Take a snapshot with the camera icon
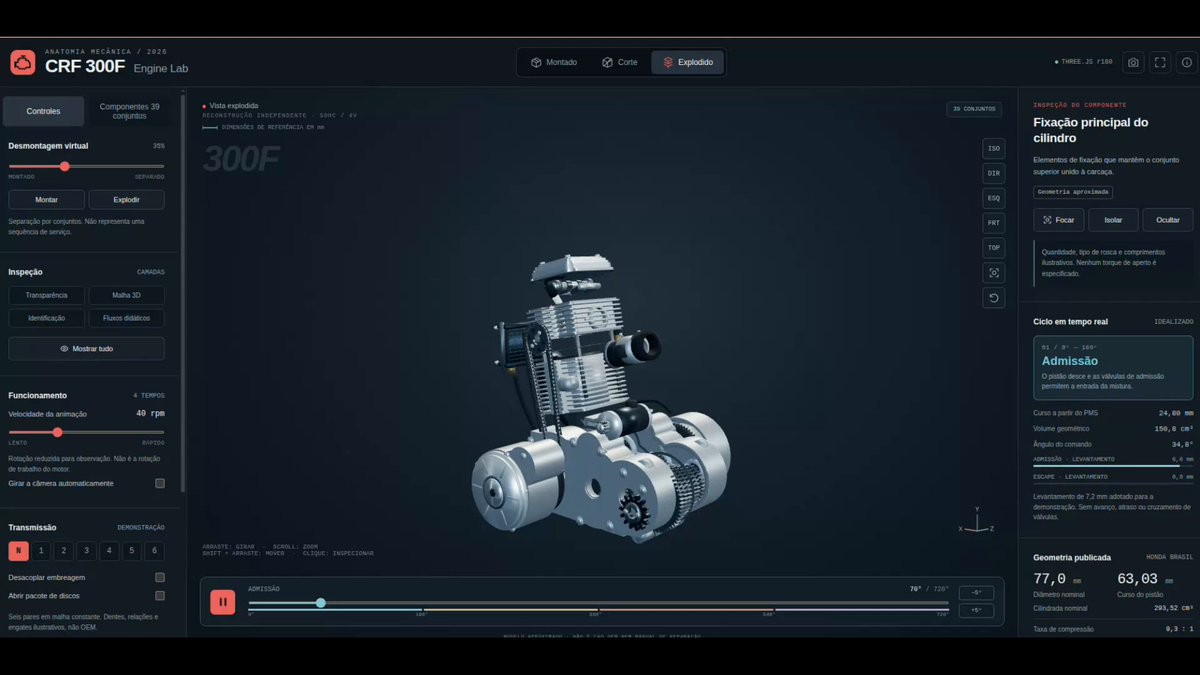 (1133, 62)
